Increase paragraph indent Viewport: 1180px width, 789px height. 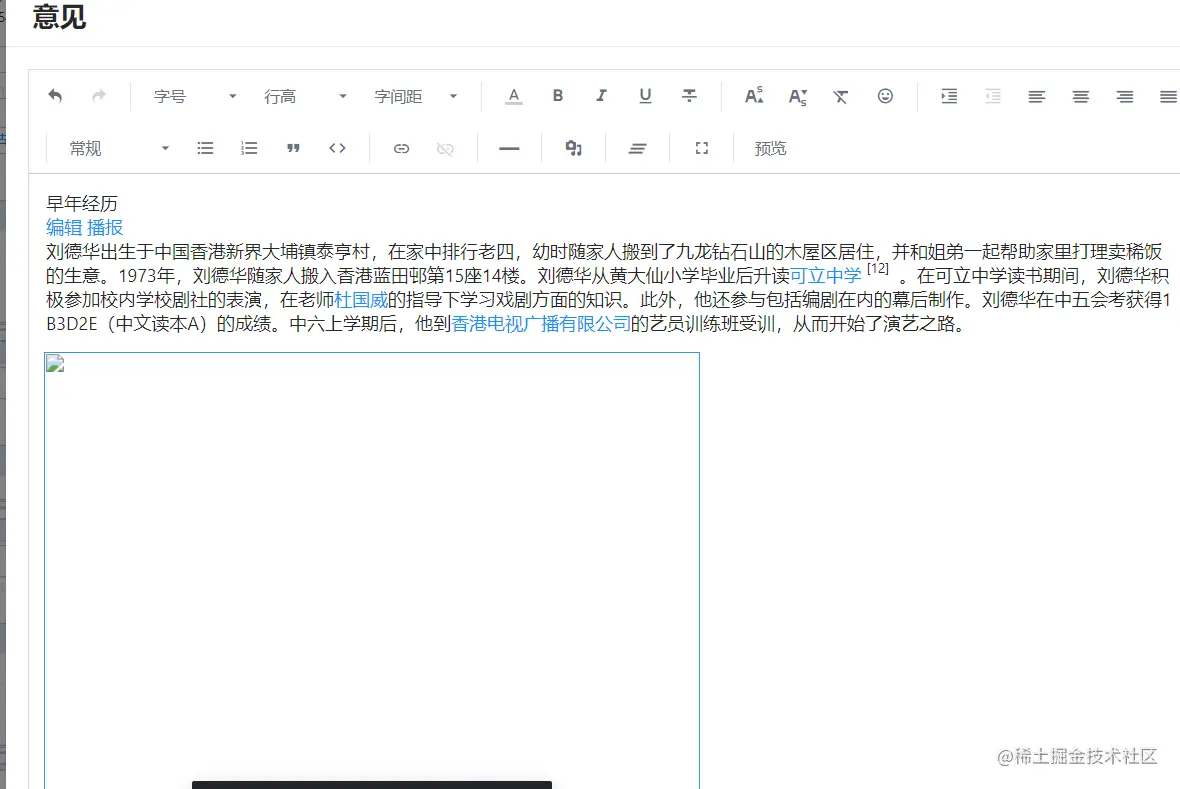point(949,96)
